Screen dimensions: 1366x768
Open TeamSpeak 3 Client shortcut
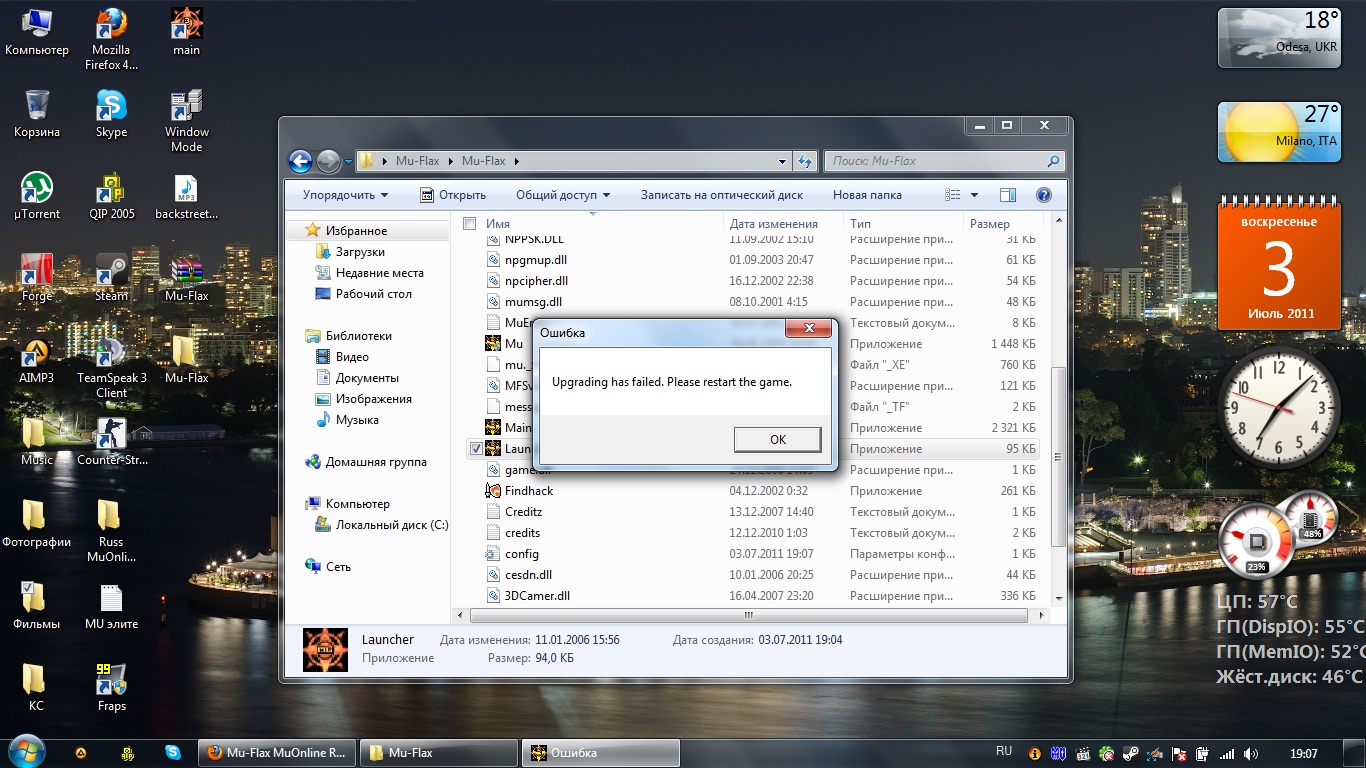(111, 353)
